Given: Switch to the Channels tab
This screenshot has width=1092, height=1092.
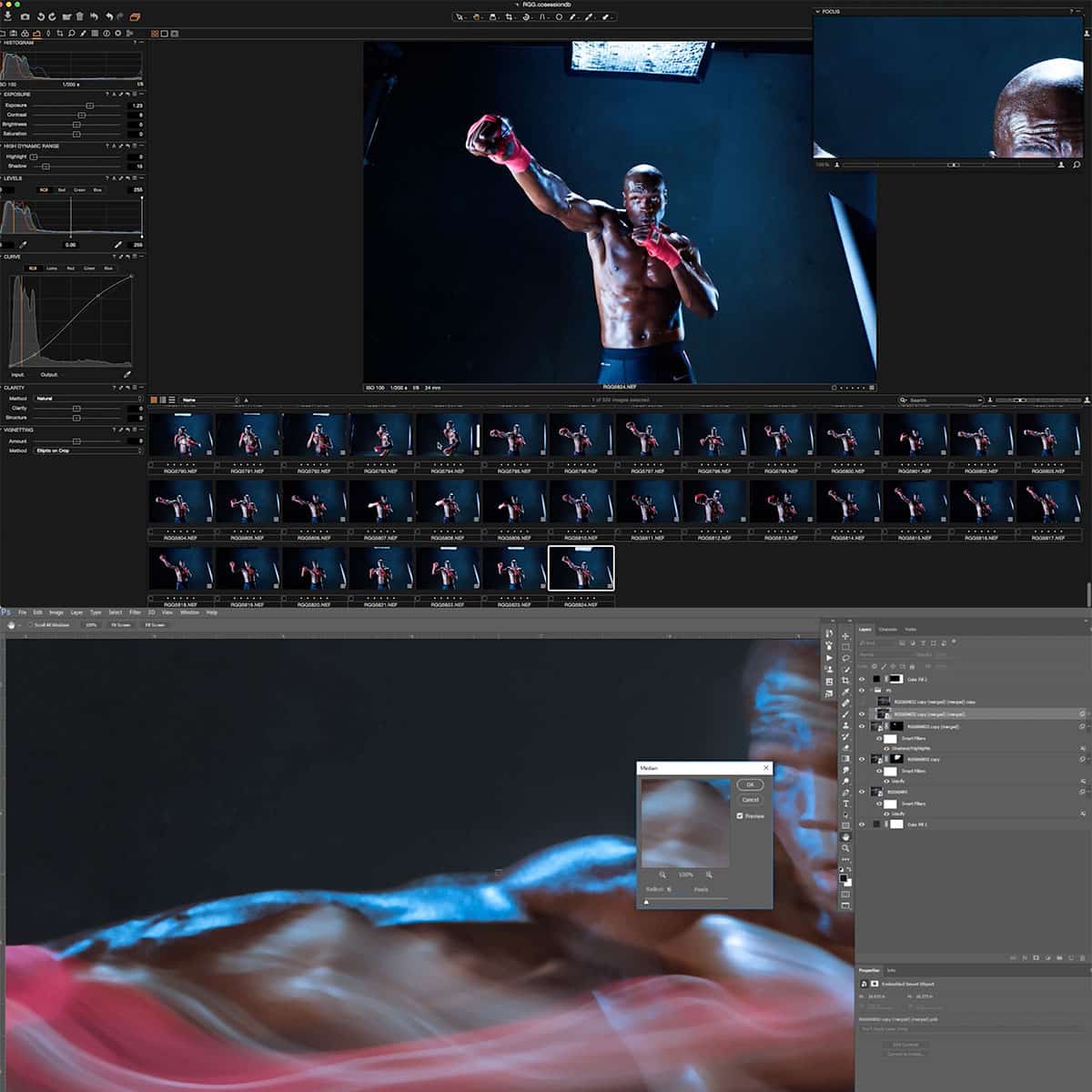Looking at the screenshot, I should click(887, 629).
